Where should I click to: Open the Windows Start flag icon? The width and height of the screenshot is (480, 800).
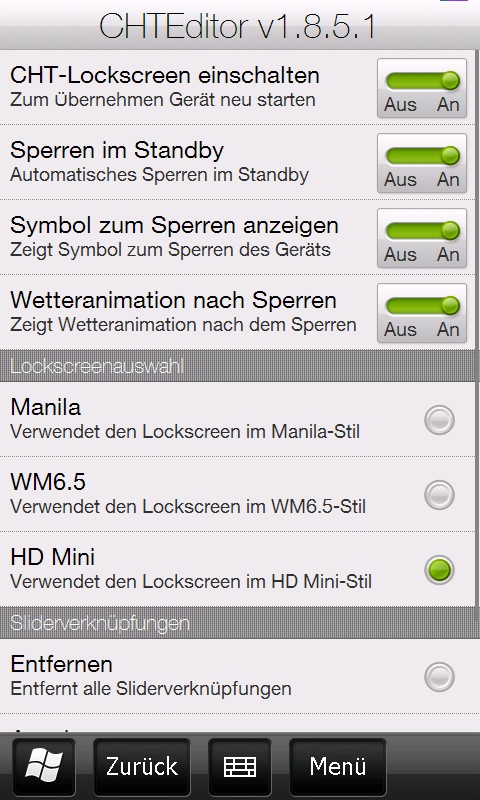pos(44,766)
